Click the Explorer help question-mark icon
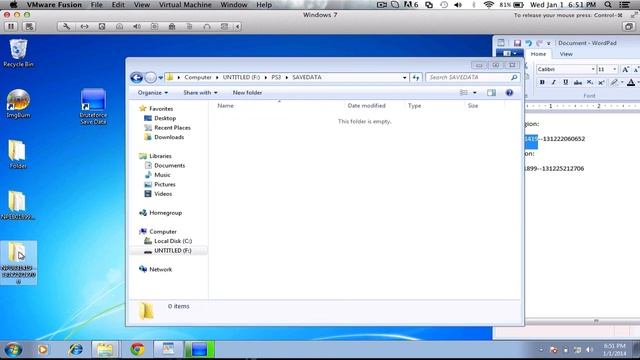Viewport: 640px width, 360px height. [x=509, y=93]
